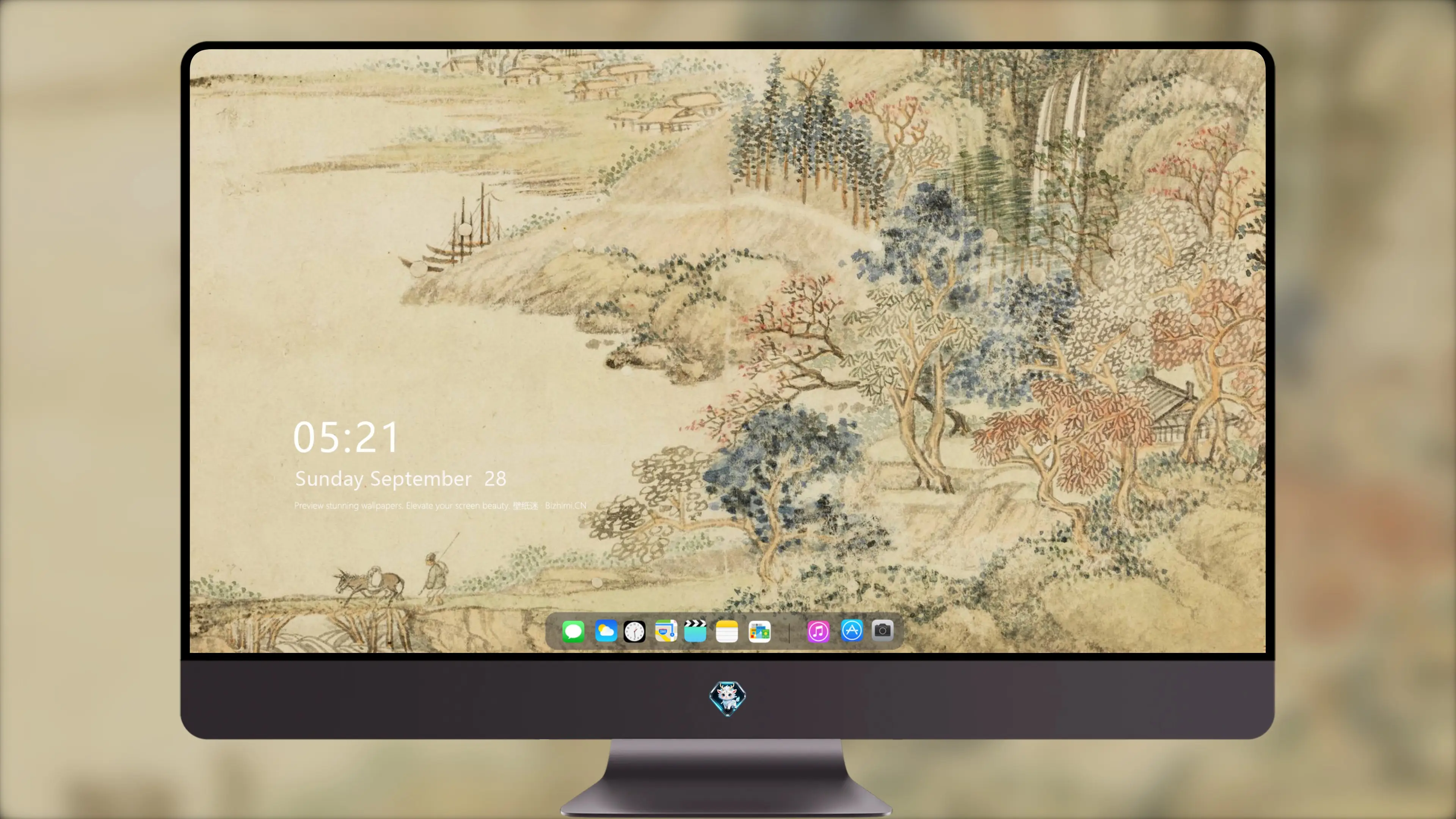Launch the Weather app from the dock

click(x=606, y=631)
